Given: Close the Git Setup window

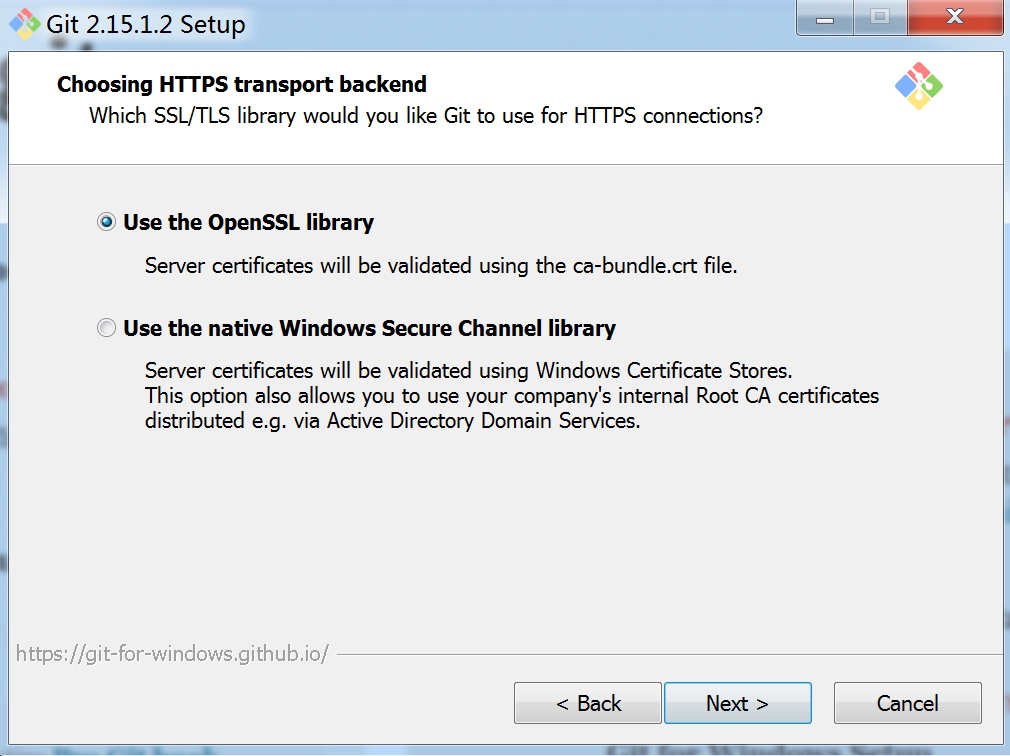Looking at the screenshot, I should point(955,17).
